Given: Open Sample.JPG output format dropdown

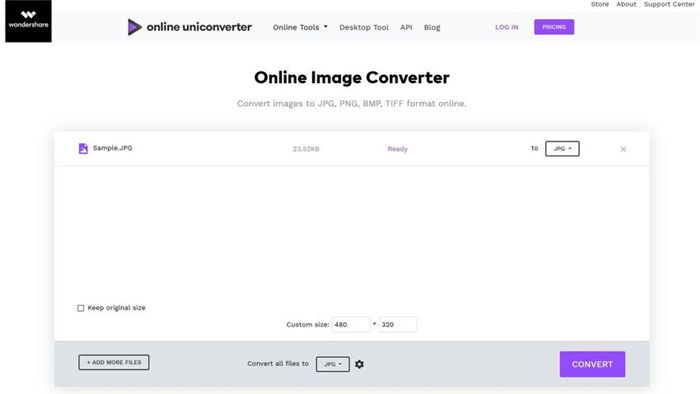Looking at the screenshot, I should (562, 149).
